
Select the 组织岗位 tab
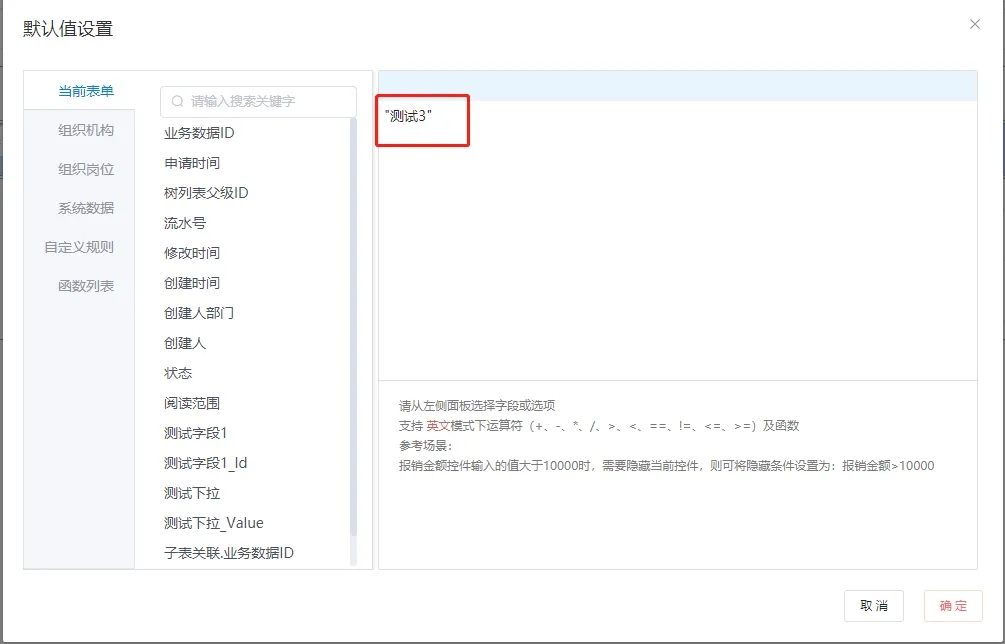pos(86,169)
